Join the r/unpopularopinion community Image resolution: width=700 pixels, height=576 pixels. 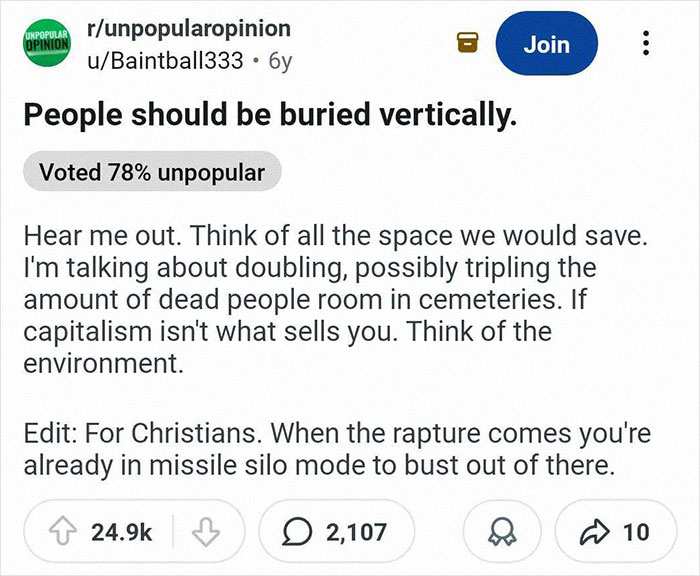point(546,44)
